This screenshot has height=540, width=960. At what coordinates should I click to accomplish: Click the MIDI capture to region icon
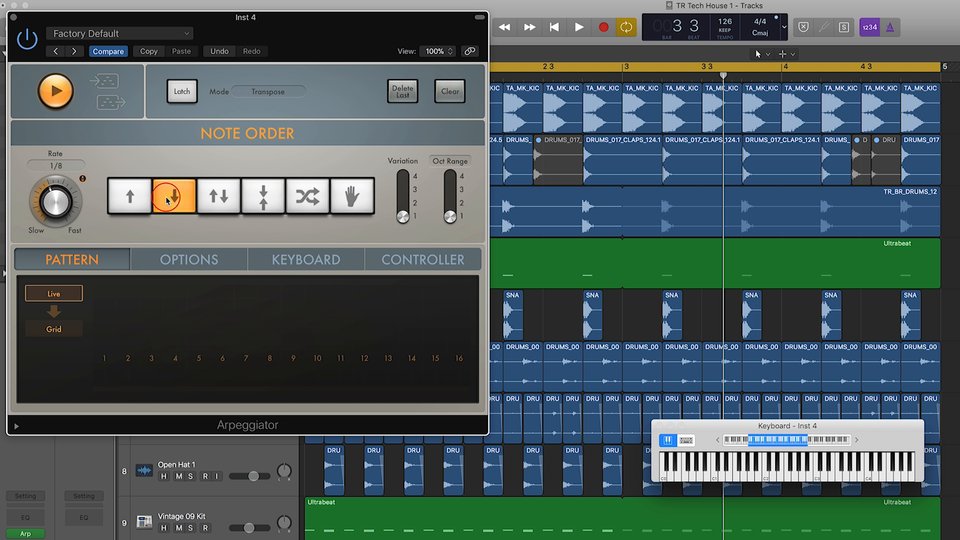[x=111, y=102]
